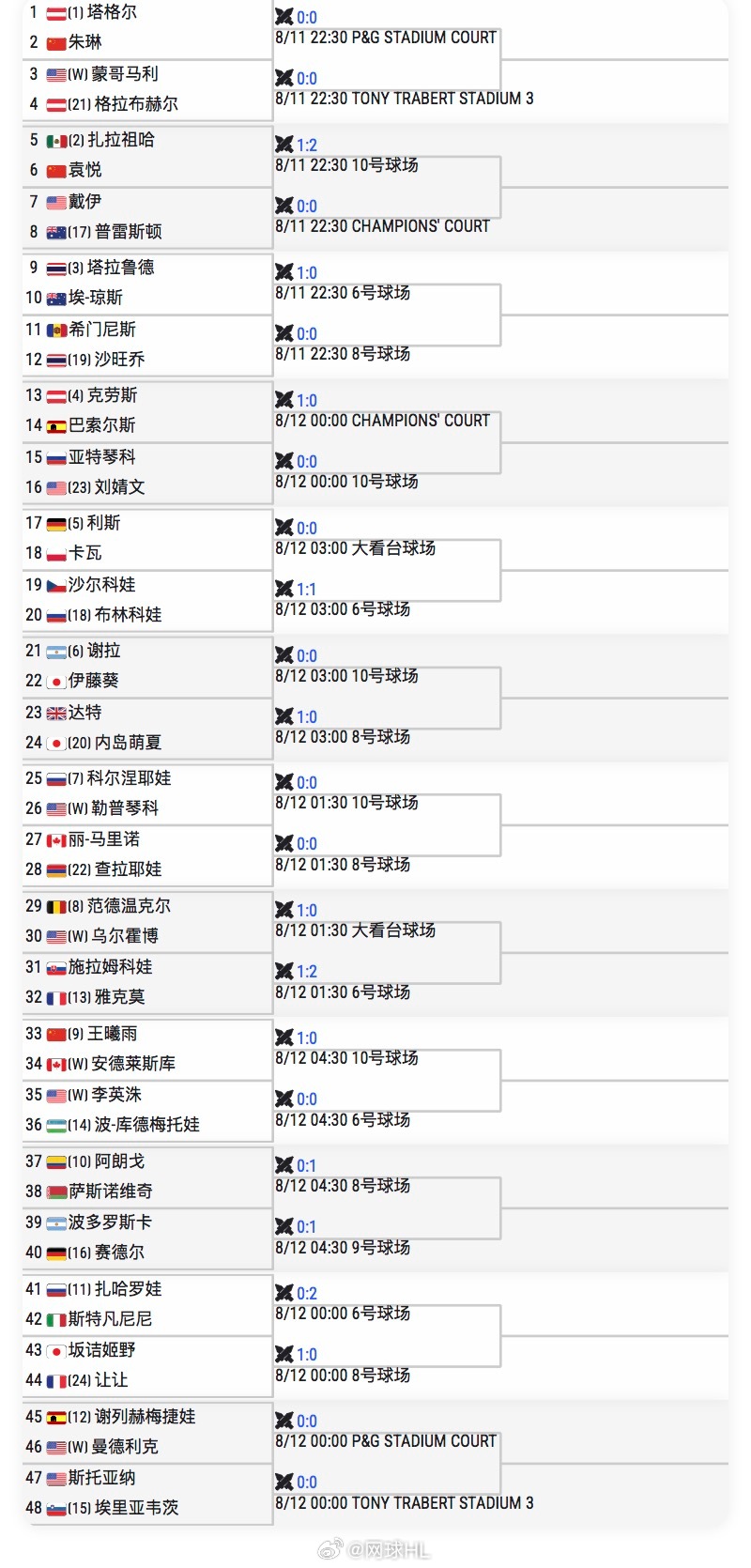Click head-to-head icon for 斯托亚纳 vs 埃里亚韦茨
The width and height of the screenshot is (751, 1568).
284,1482
